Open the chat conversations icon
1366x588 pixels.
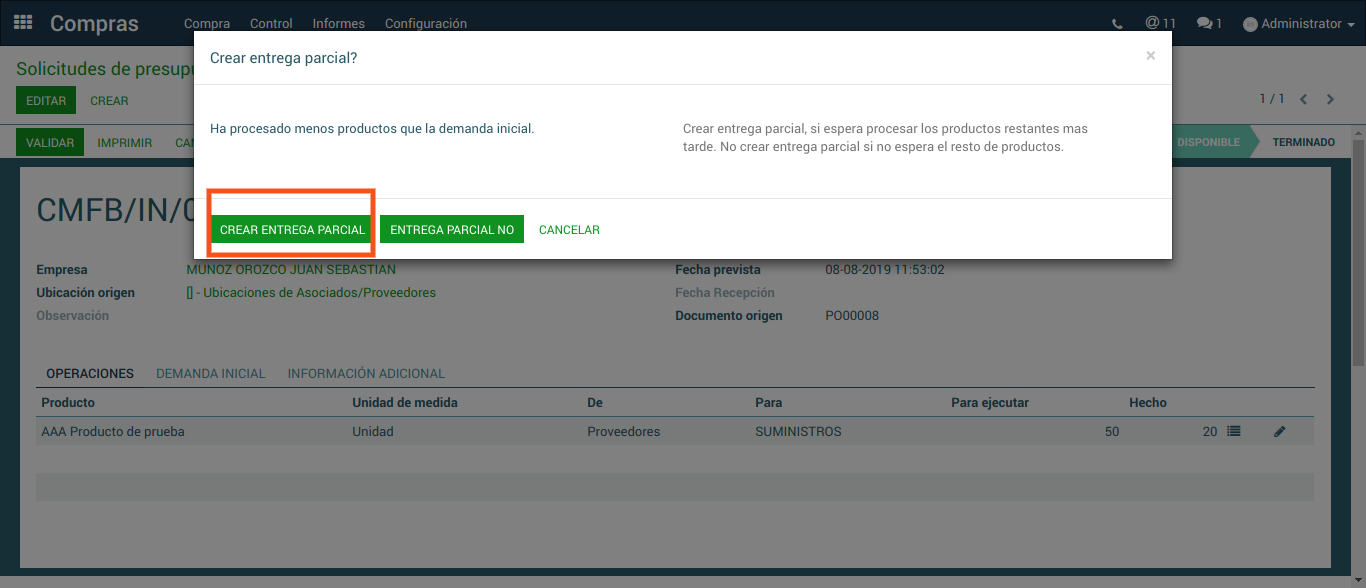tap(1209, 23)
